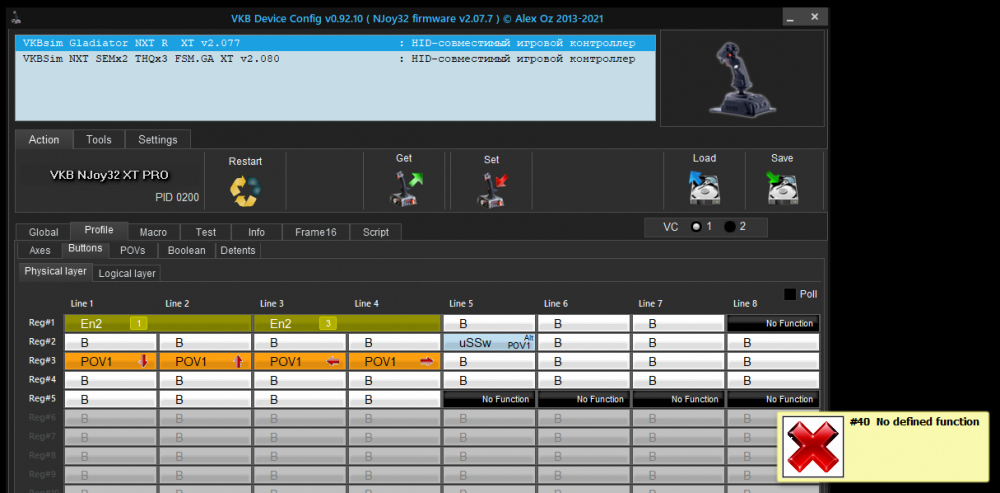Click the joystick device picture
The height and width of the screenshot is (493, 1000).
(x=743, y=78)
